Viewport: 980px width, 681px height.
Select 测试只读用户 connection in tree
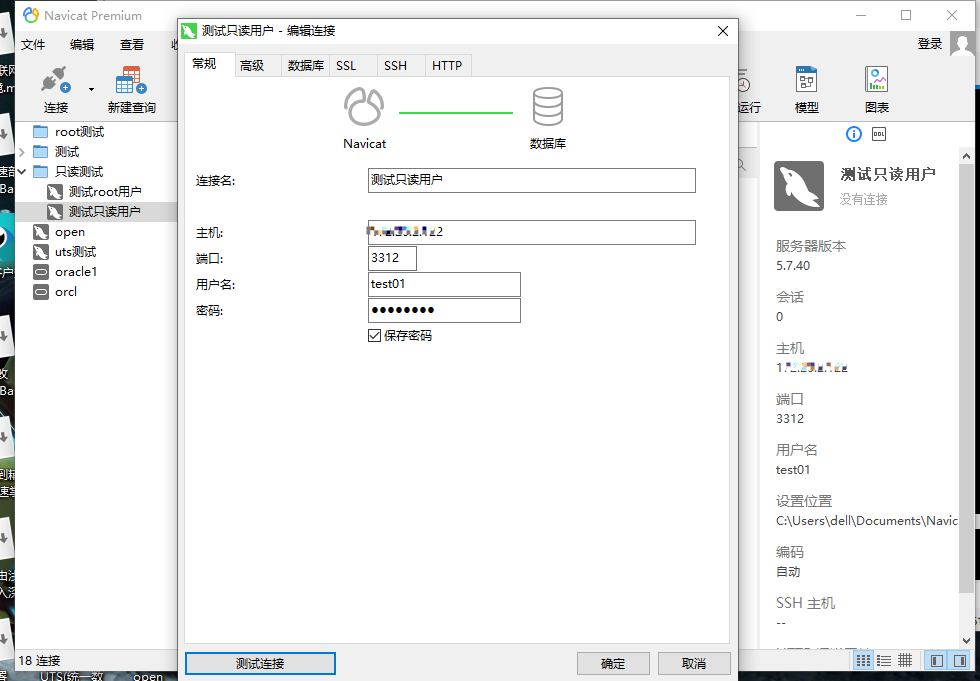coord(104,212)
